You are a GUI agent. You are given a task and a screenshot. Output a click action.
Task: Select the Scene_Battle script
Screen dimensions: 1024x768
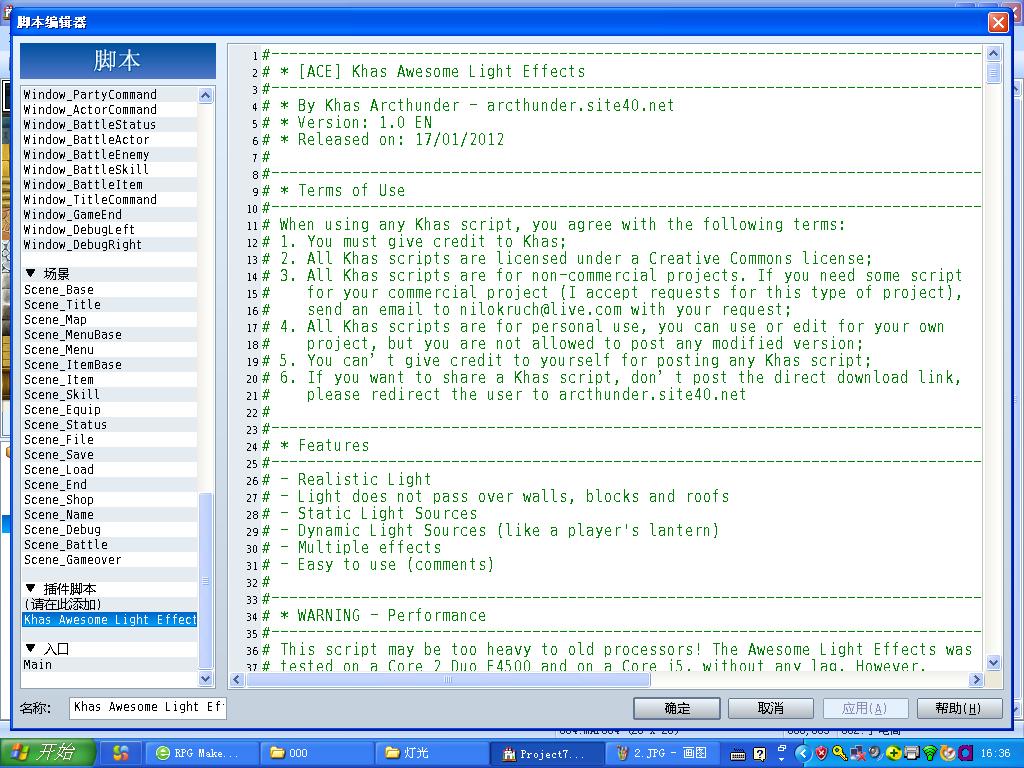click(109, 545)
